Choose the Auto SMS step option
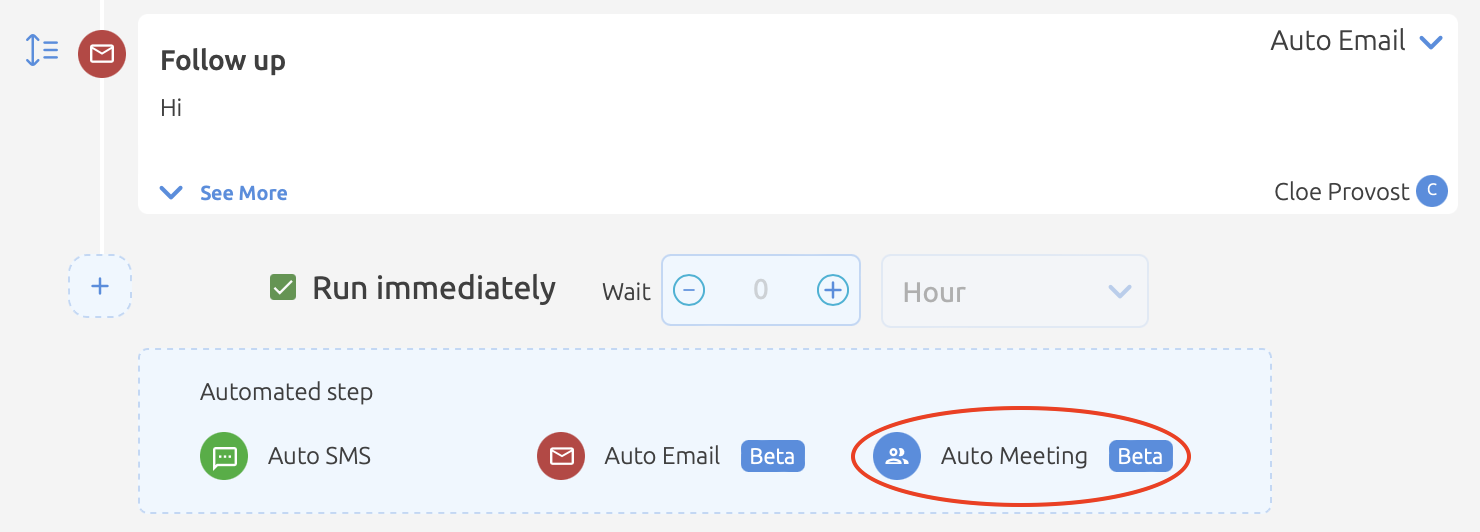1480x532 pixels. (286, 457)
